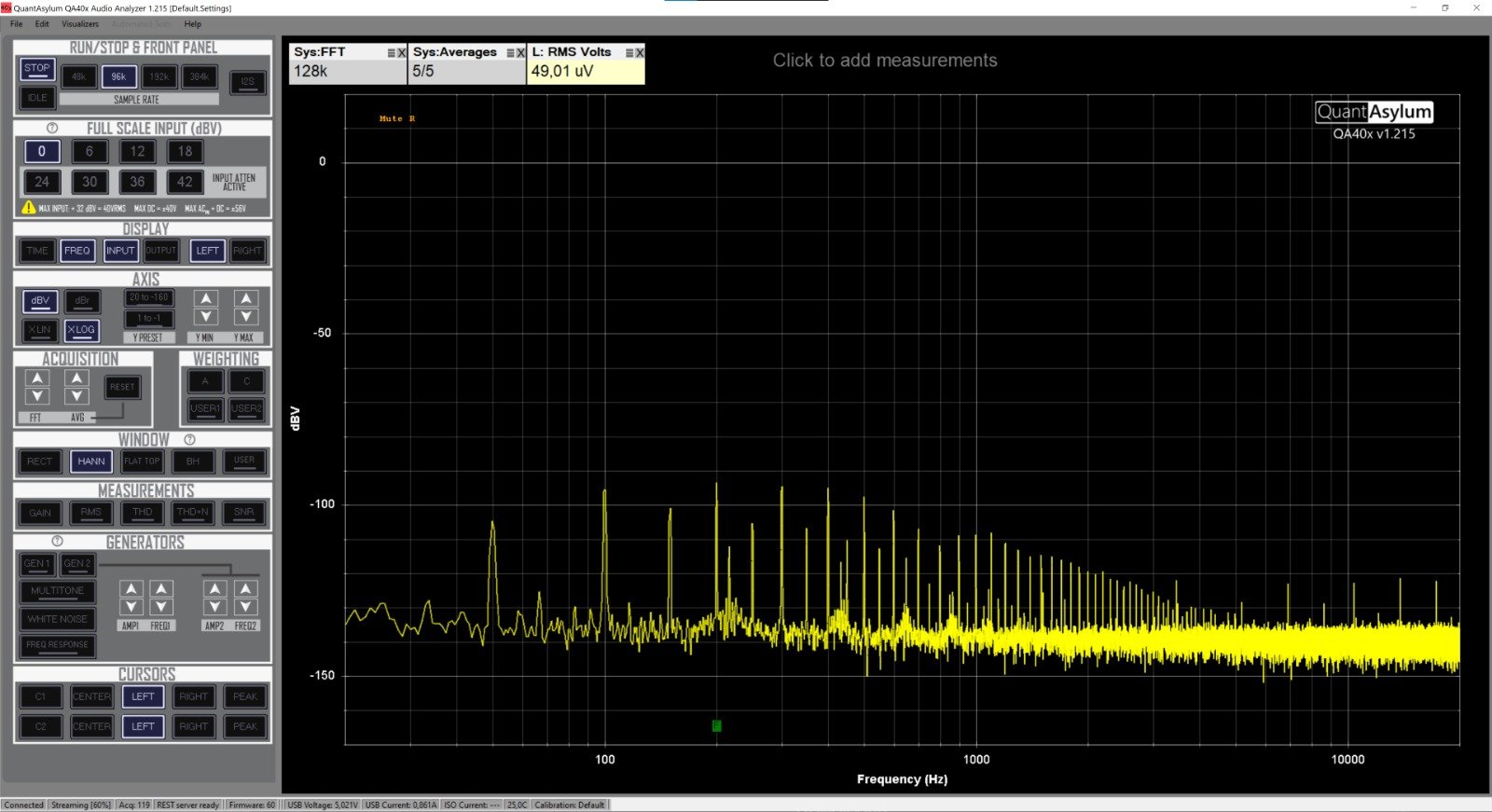This screenshot has height=812, width=1492.
Task: Enable cursor C1
Action: pos(40,696)
